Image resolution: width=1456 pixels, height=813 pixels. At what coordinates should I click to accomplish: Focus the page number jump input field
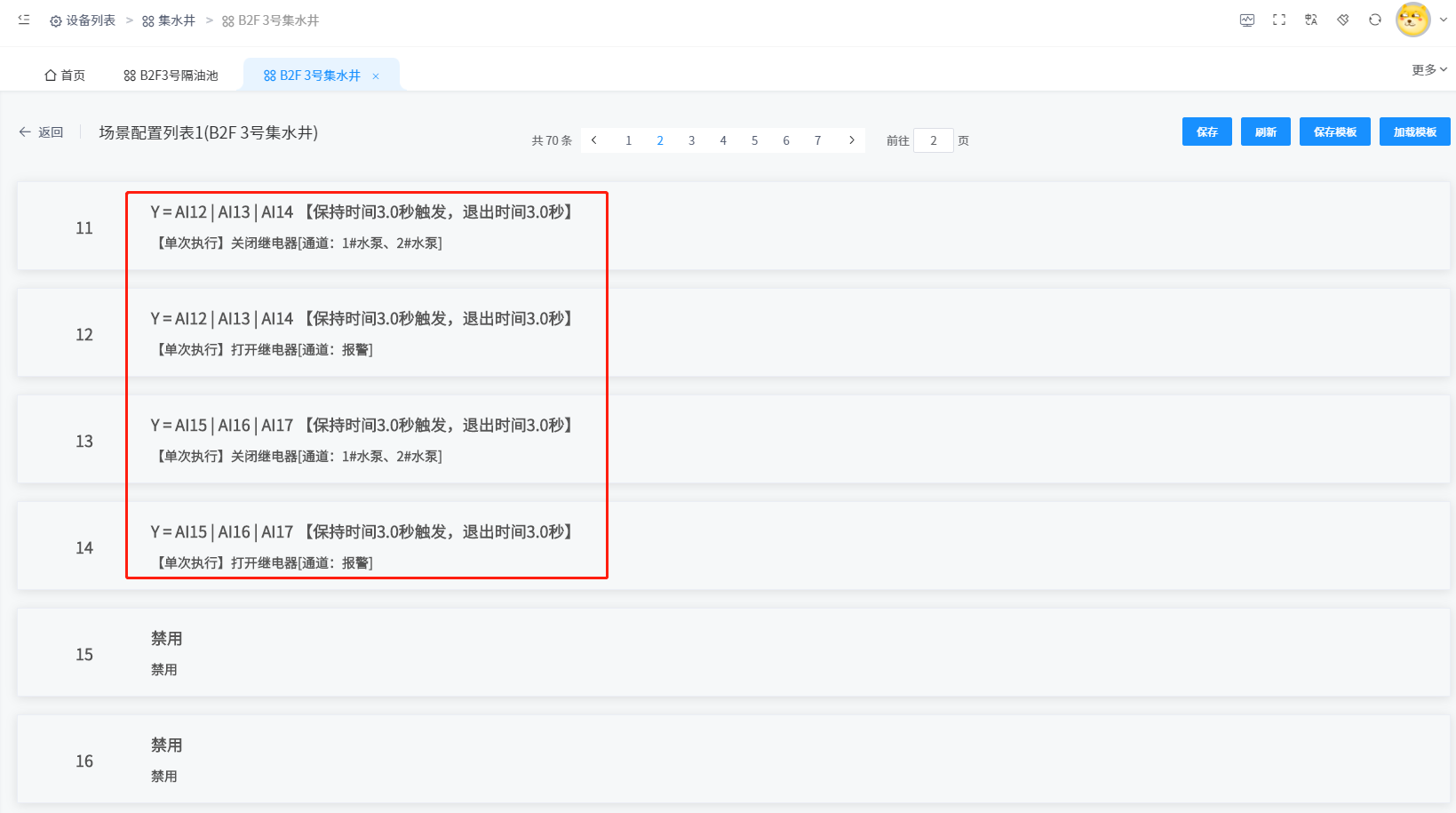tap(933, 140)
